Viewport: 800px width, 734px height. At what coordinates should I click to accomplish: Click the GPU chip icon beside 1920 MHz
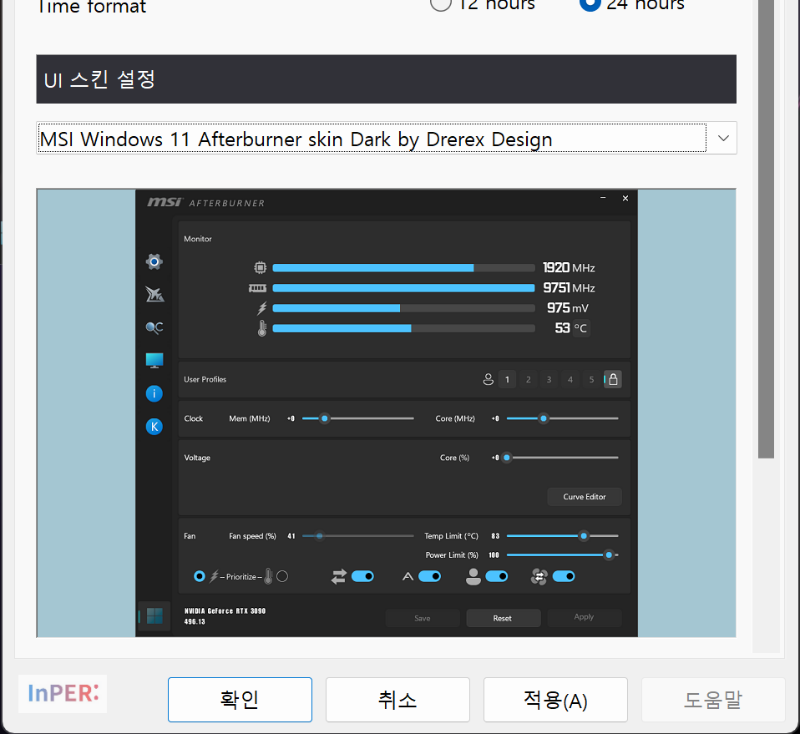(260, 268)
